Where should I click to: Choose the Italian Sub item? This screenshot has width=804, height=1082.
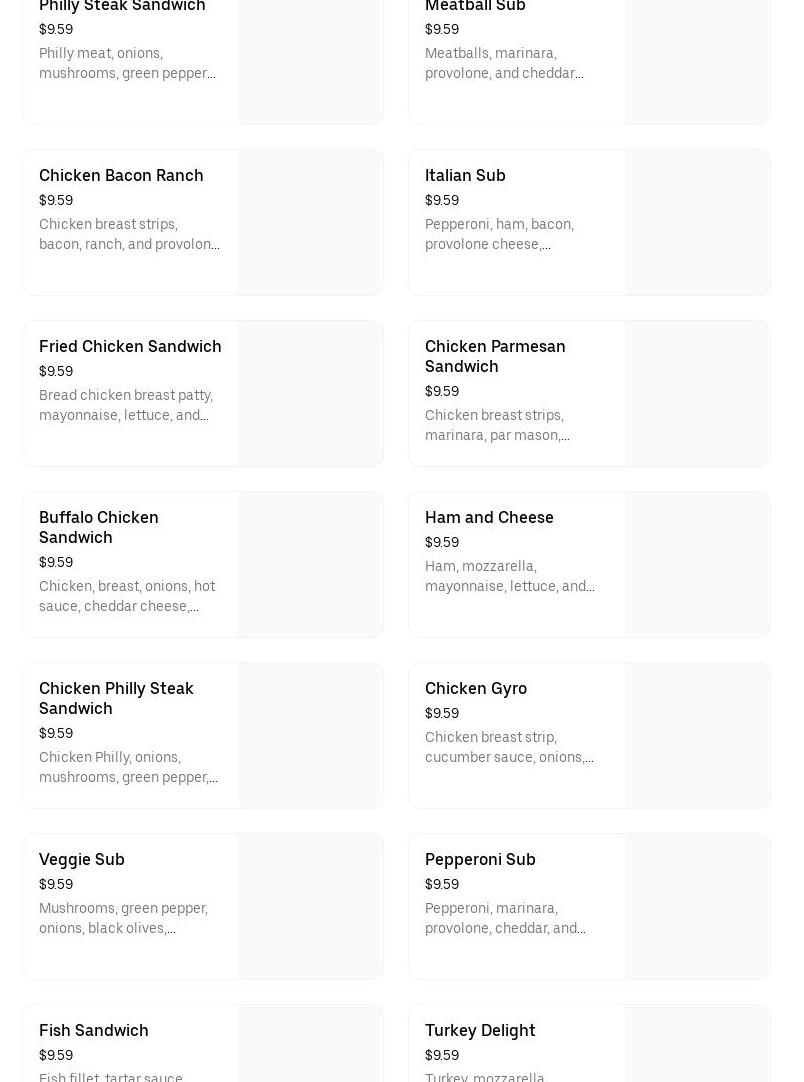pyautogui.click(x=589, y=222)
